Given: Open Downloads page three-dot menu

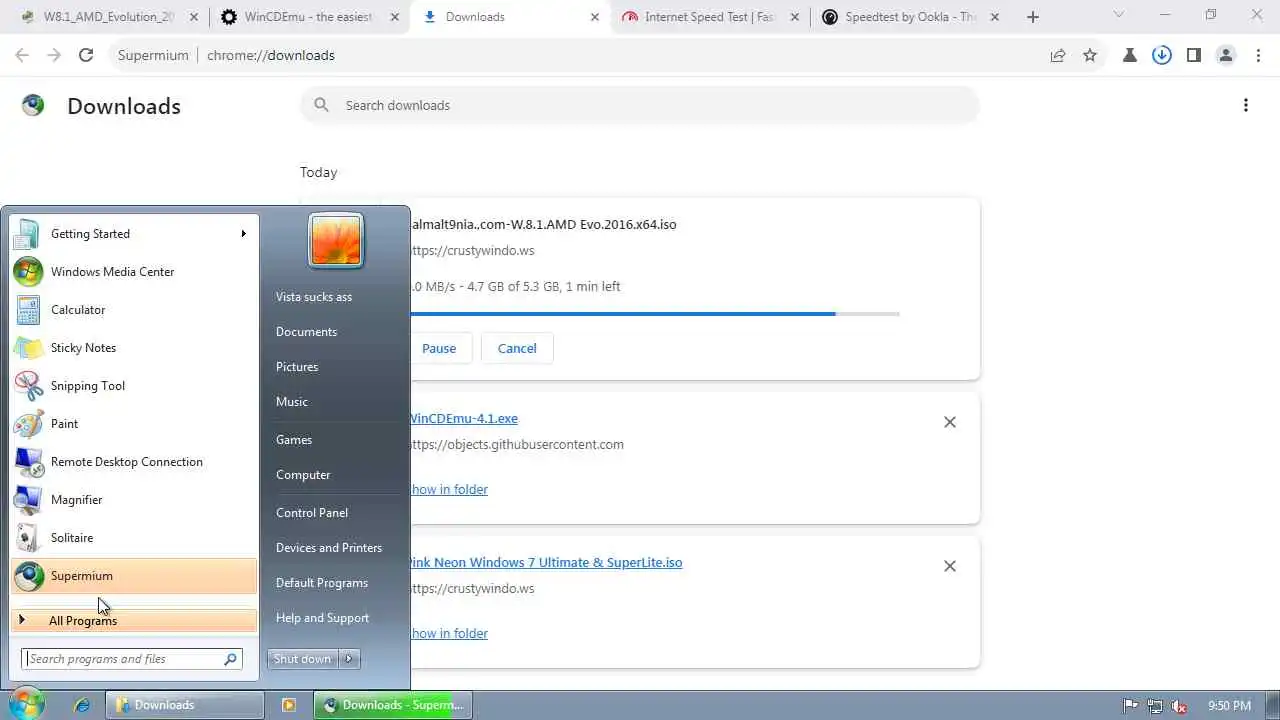Looking at the screenshot, I should pos(1246,105).
